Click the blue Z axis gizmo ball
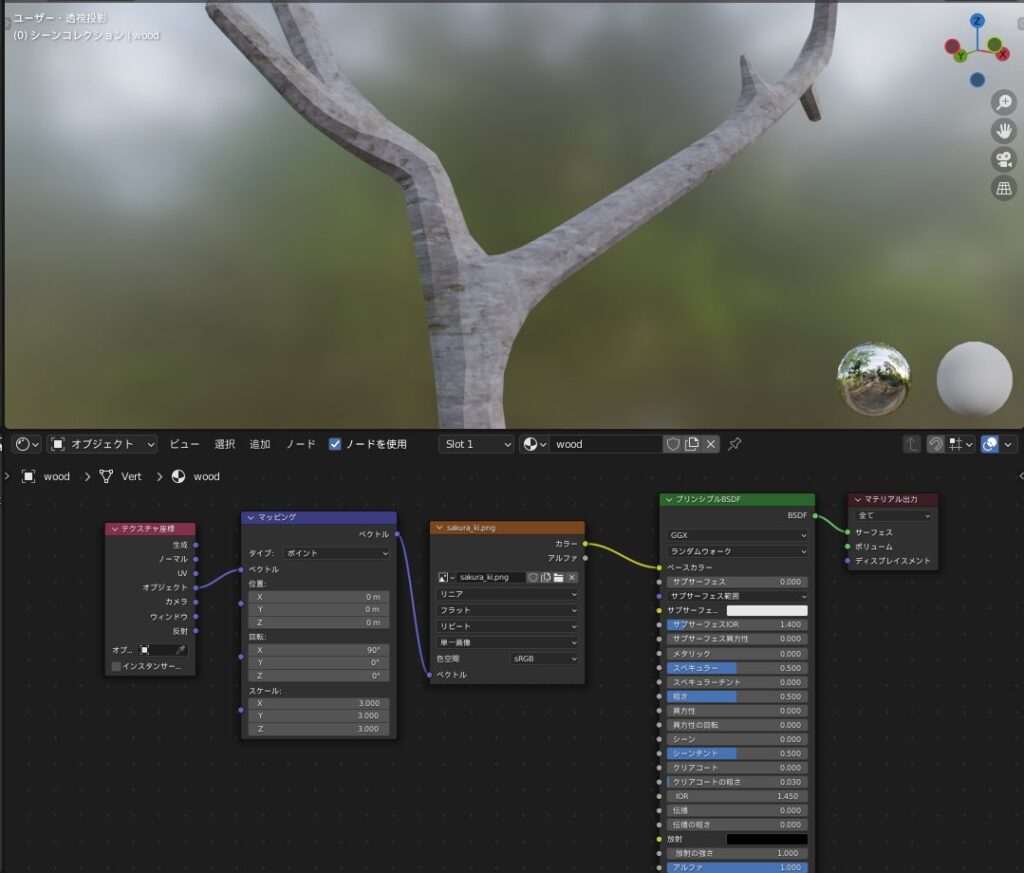This screenshot has width=1024, height=873. (x=977, y=21)
